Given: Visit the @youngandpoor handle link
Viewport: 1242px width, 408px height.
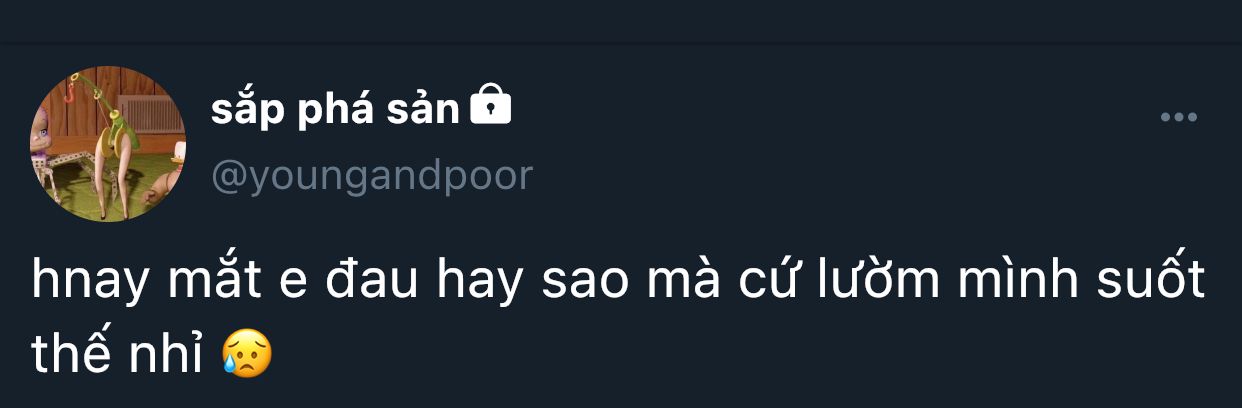Looking at the screenshot, I should (x=372, y=176).
